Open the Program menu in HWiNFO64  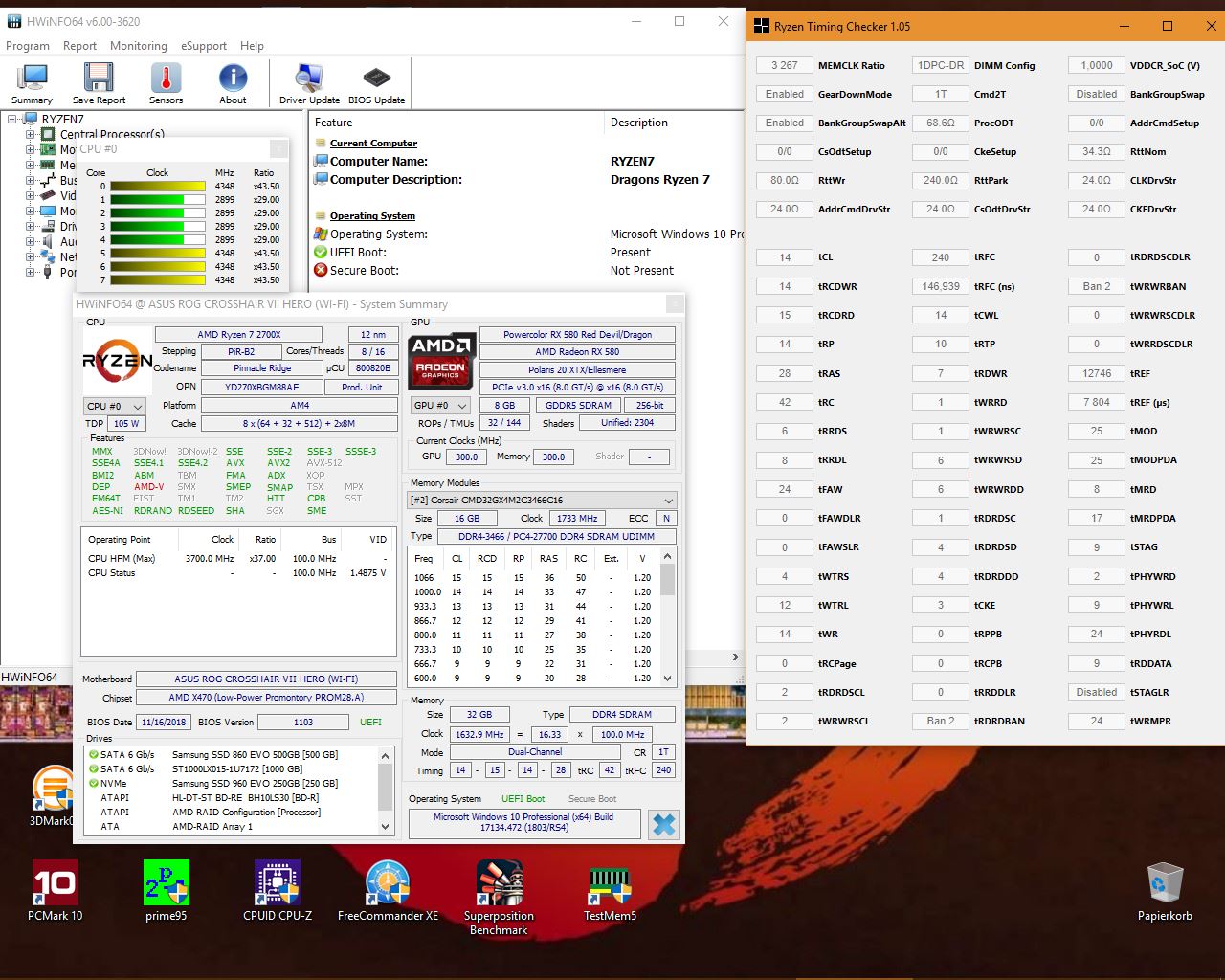(28, 45)
